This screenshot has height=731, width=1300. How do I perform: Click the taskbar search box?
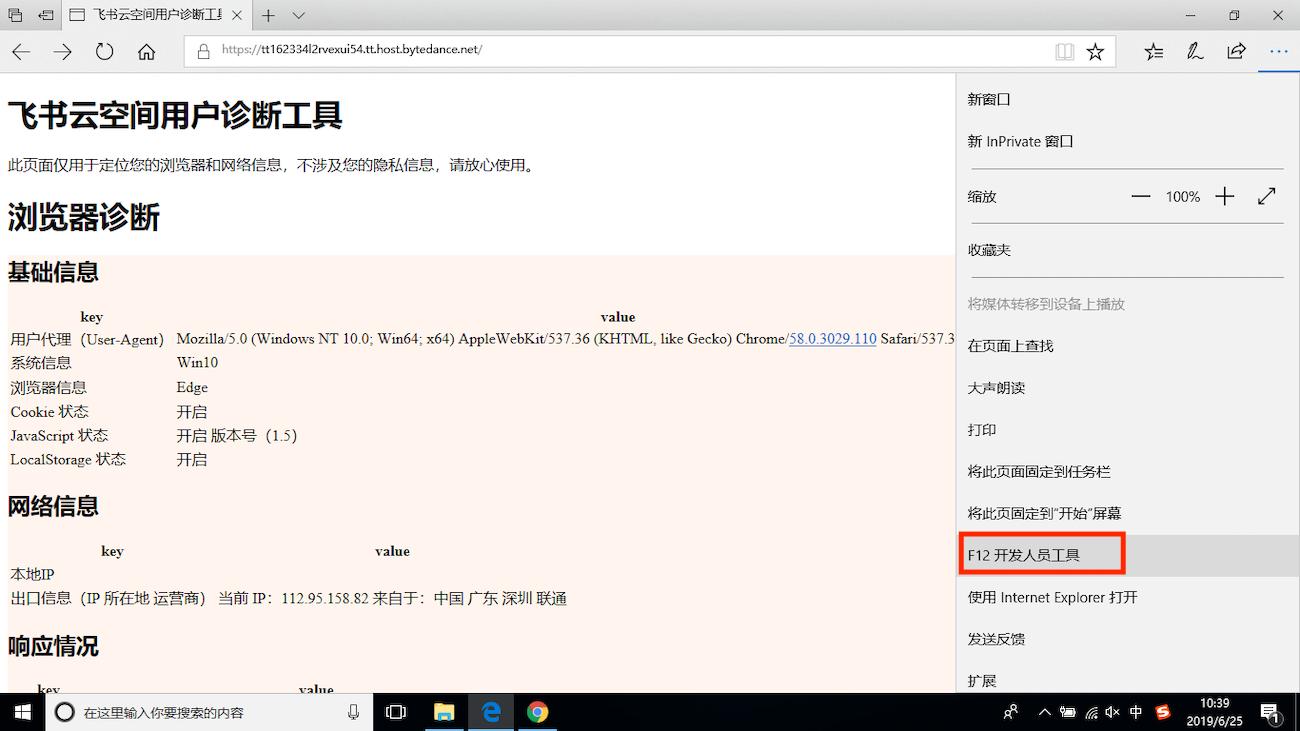[209, 712]
